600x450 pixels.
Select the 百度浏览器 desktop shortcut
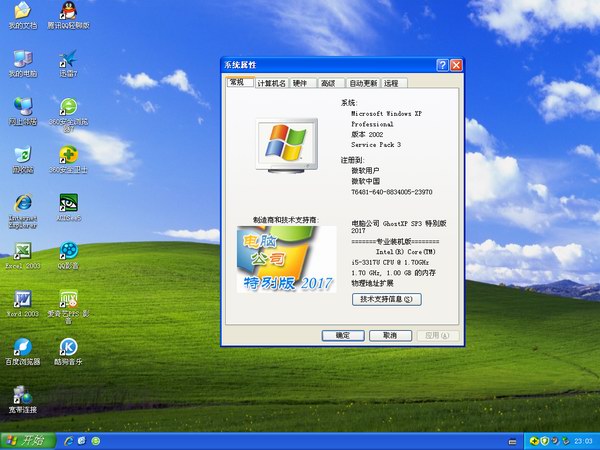[23, 351]
